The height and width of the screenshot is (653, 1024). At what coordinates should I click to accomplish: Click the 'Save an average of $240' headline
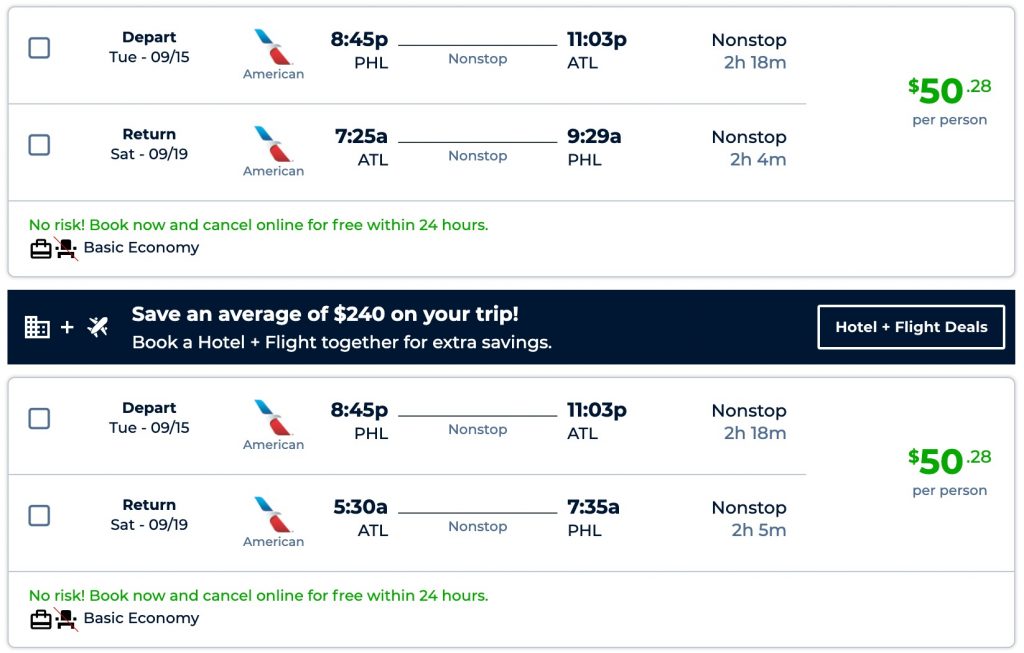(325, 314)
